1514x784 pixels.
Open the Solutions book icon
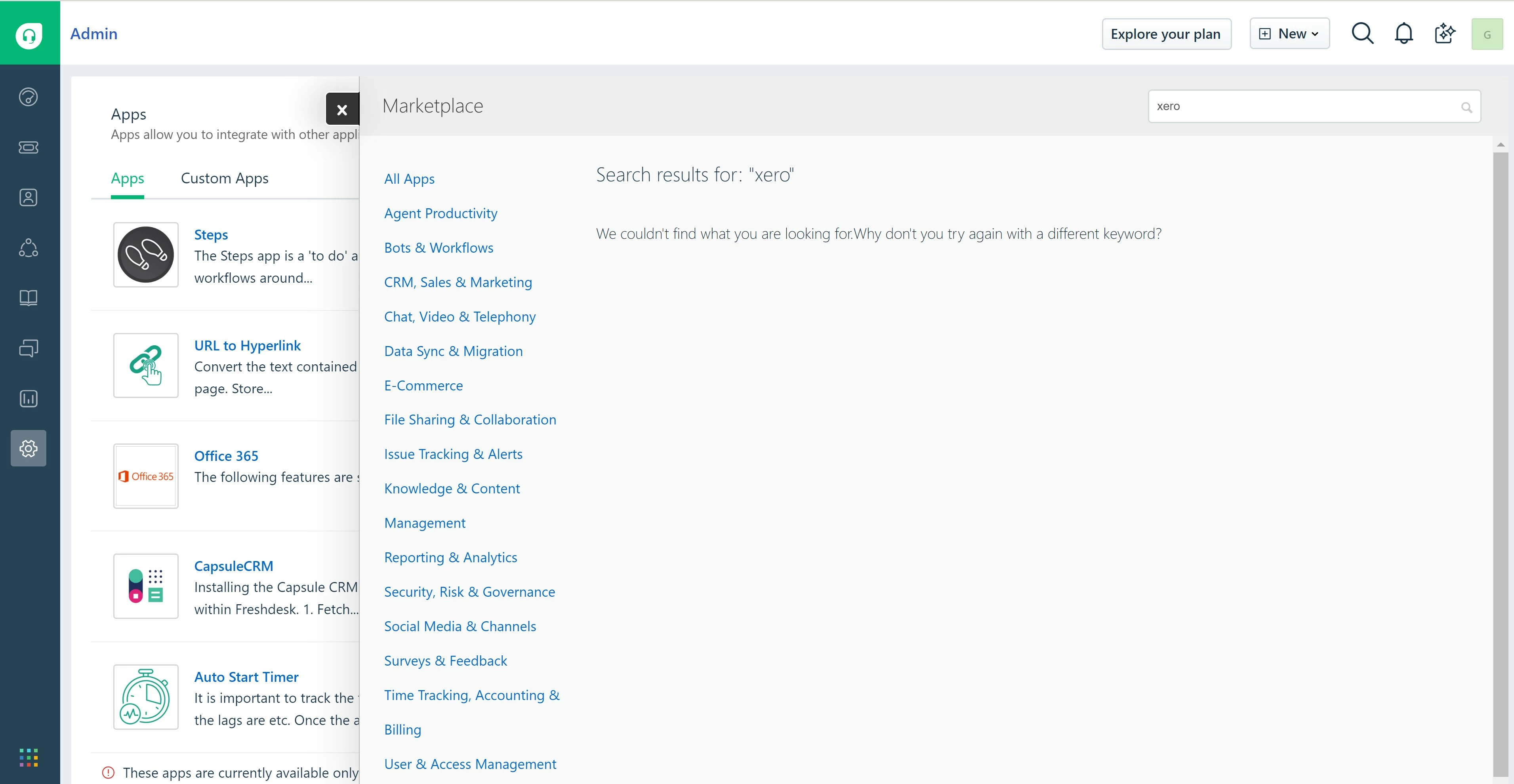click(28, 298)
